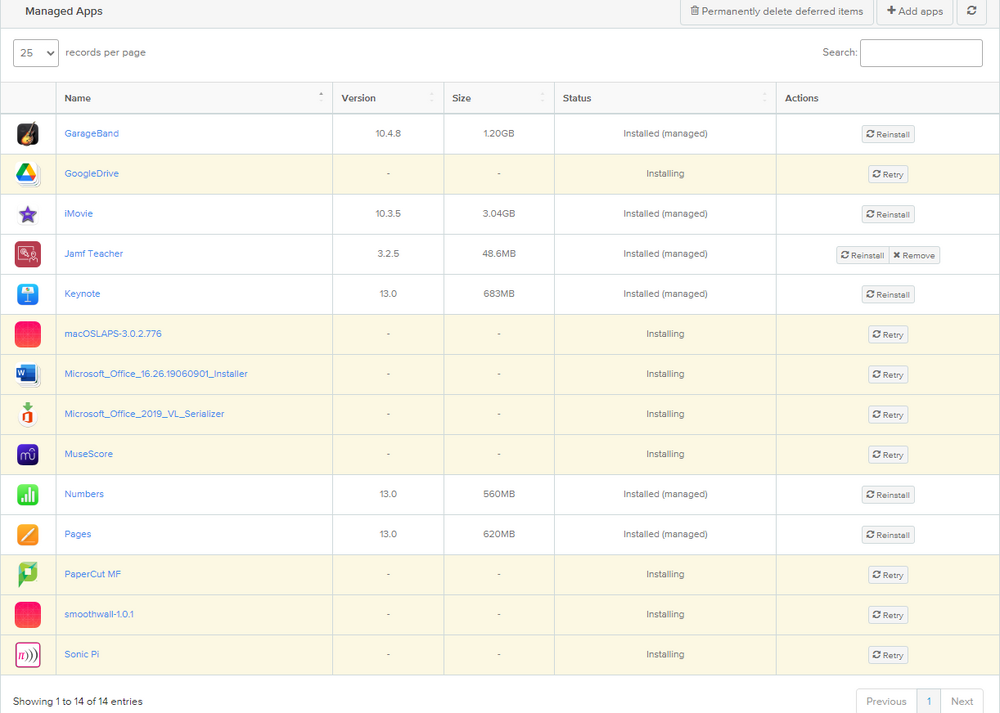This screenshot has width=1000, height=713.
Task: Open the macOSLAPS-3.0.2.776 link
Action: (113, 334)
